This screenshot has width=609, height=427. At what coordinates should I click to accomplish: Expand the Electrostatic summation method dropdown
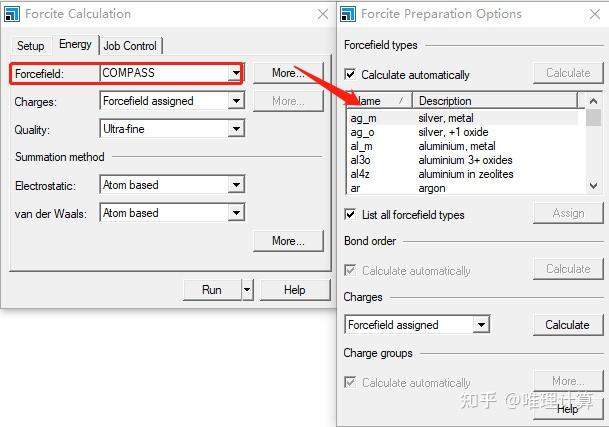coord(236,185)
